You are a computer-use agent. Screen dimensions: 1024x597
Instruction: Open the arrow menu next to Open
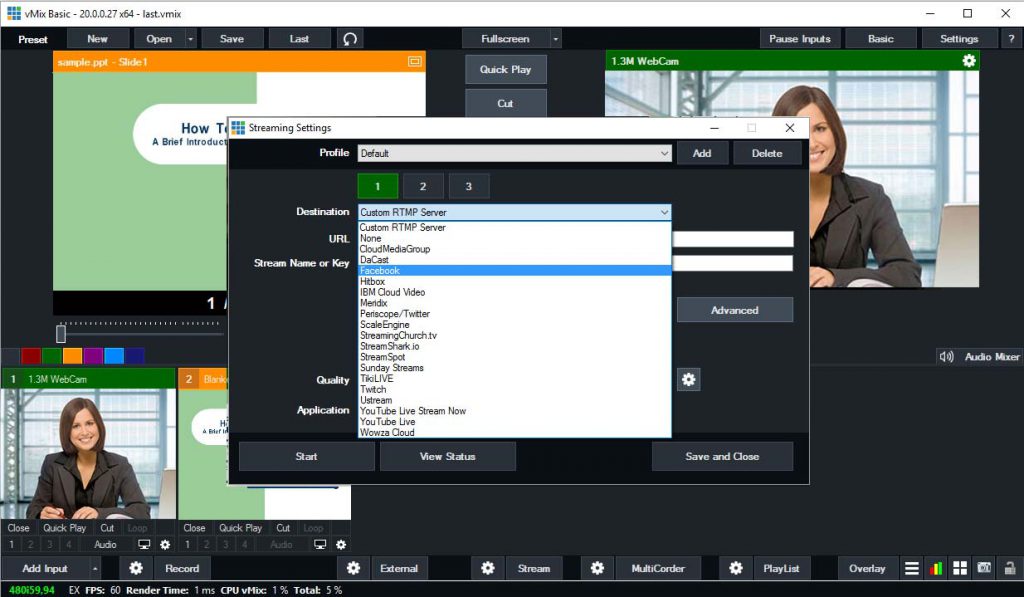coord(190,39)
